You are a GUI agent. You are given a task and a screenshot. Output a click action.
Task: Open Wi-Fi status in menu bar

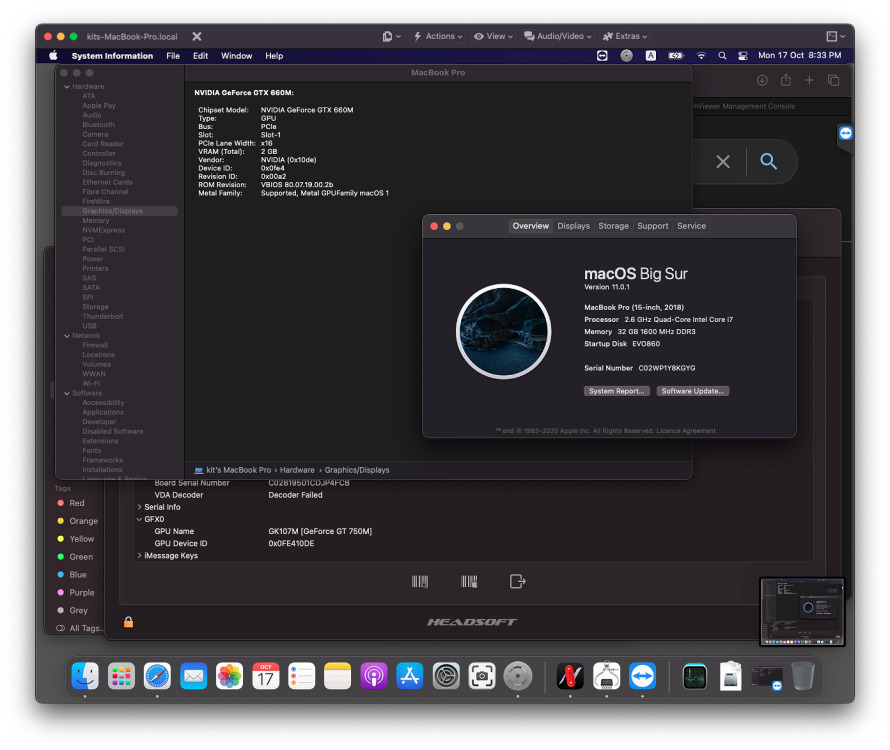[702, 56]
